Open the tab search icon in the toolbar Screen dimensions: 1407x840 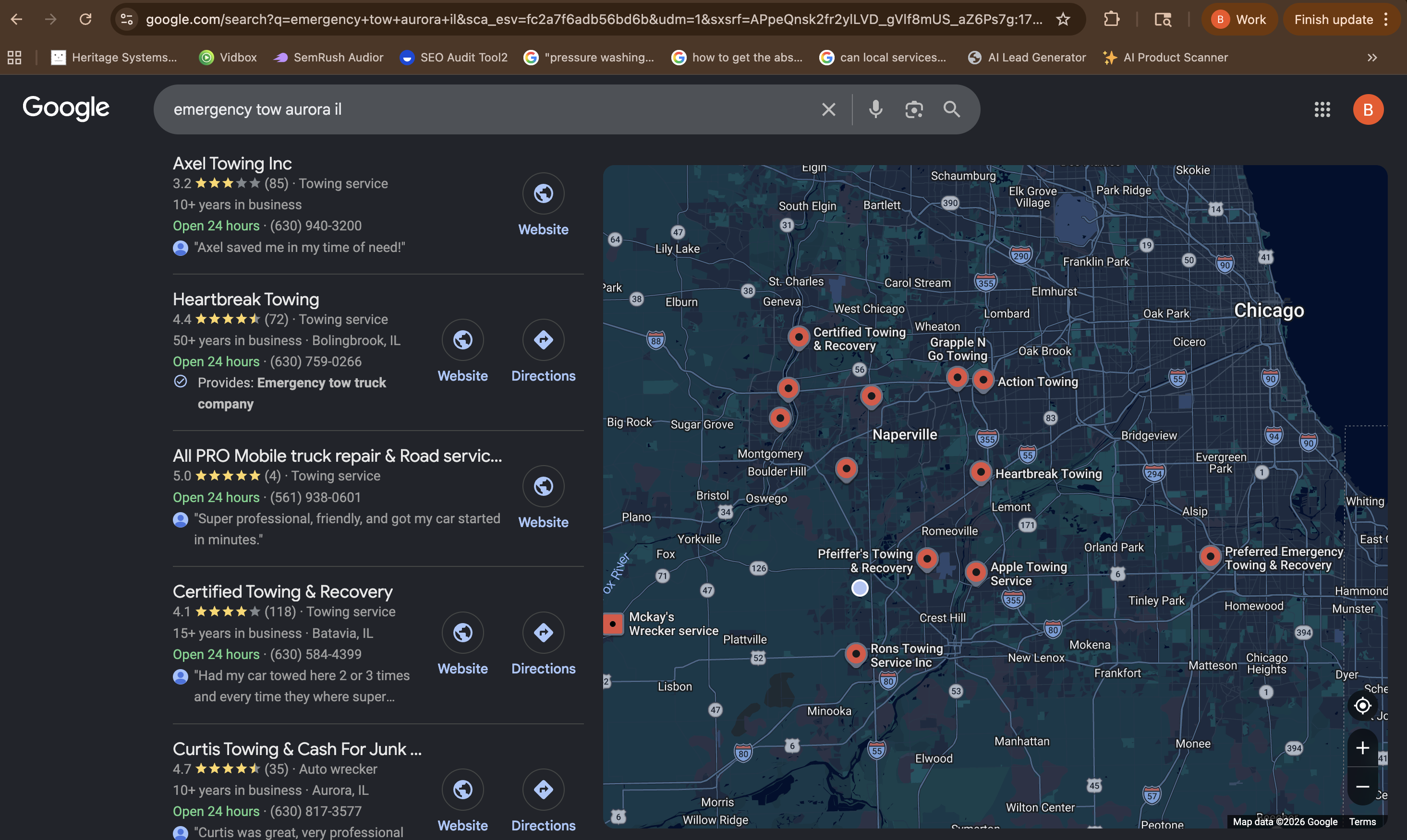click(1163, 19)
